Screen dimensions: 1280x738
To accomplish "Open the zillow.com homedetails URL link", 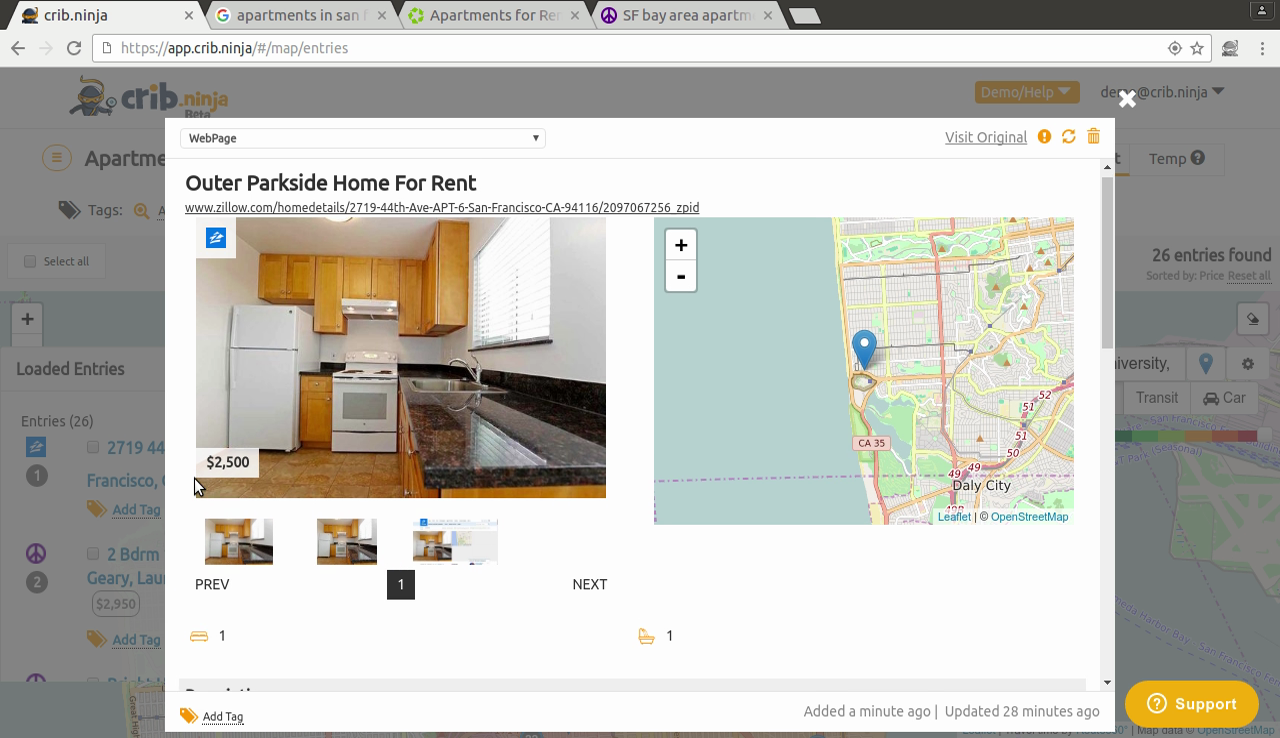I will coord(442,207).
